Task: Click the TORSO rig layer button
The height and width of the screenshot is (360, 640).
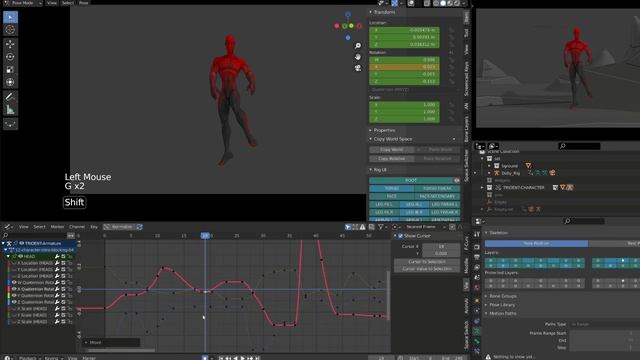Action: pos(391,189)
